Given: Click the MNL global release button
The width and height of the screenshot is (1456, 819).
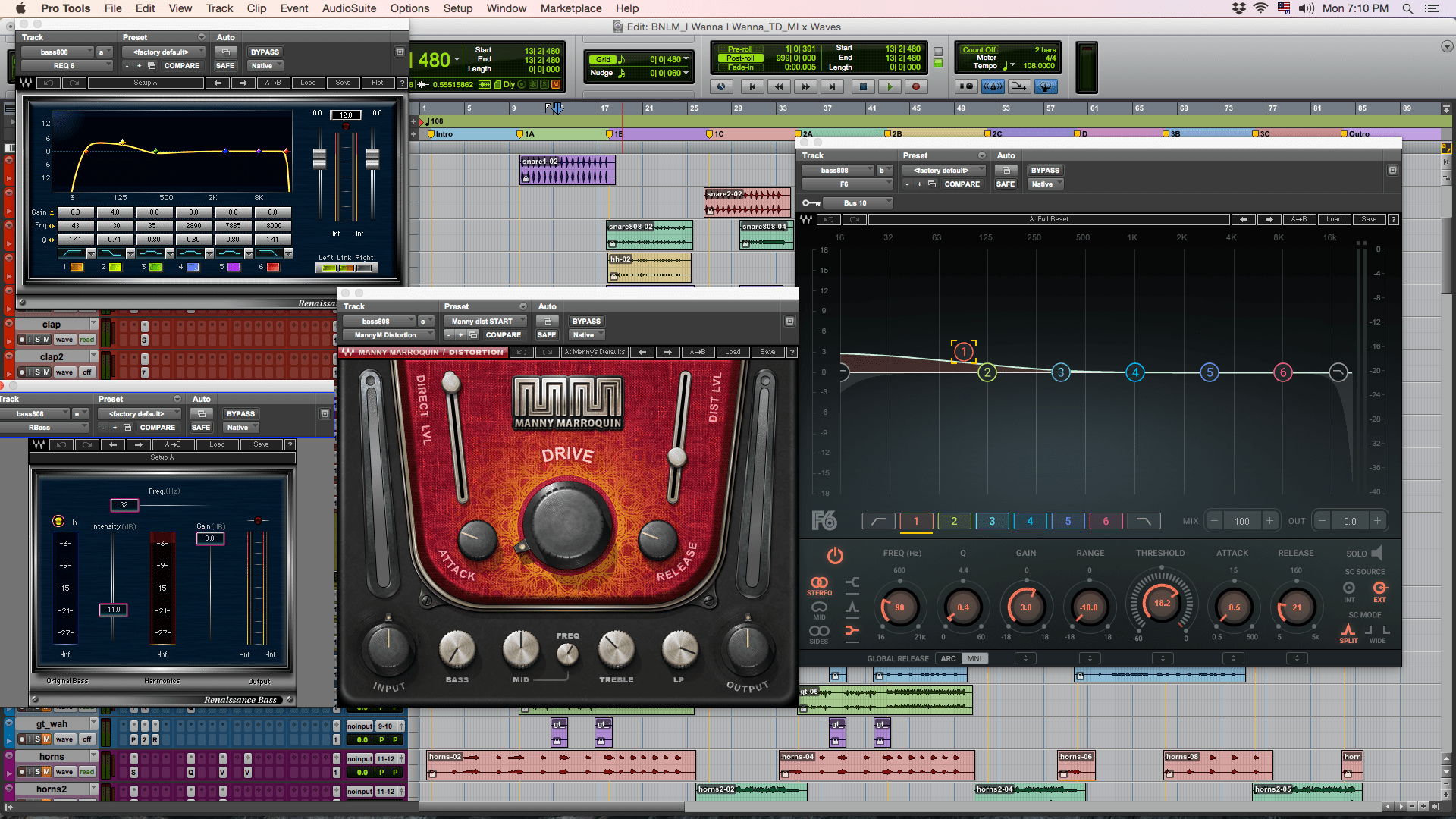Looking at the screenshot, I should tap(975, 658).
